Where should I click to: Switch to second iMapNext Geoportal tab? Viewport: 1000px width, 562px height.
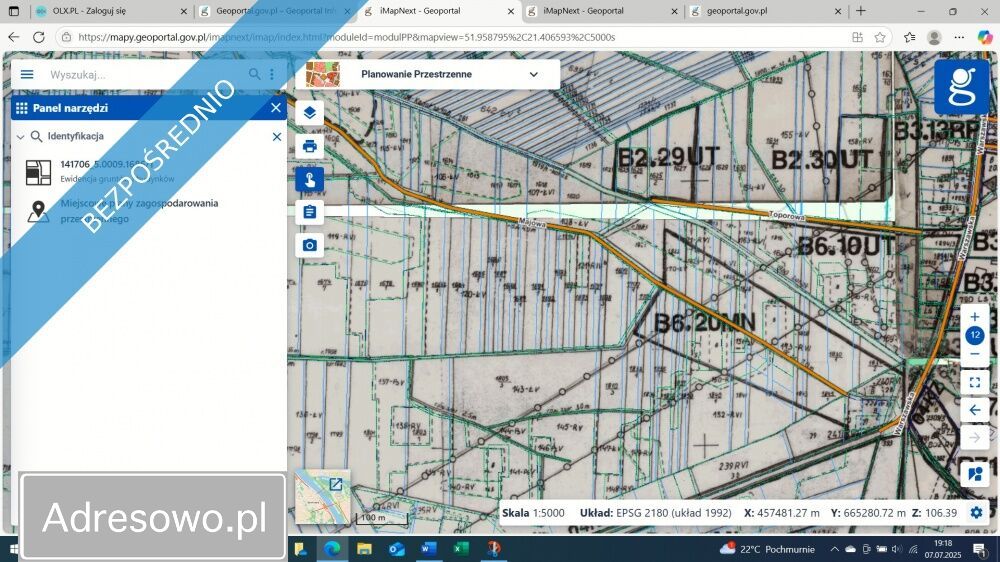click(602, 11)
